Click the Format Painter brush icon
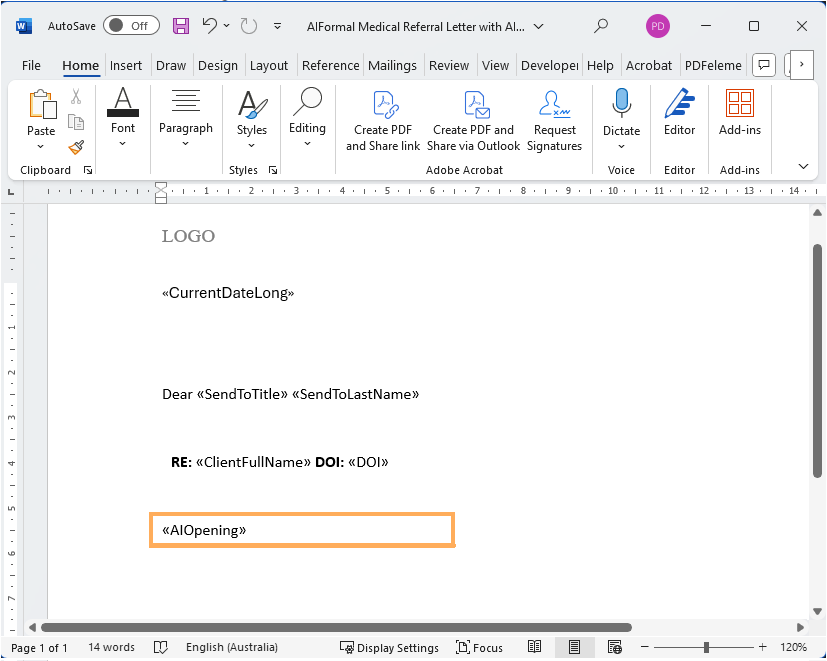The image size is (827, 661). [x=76, y=147]
